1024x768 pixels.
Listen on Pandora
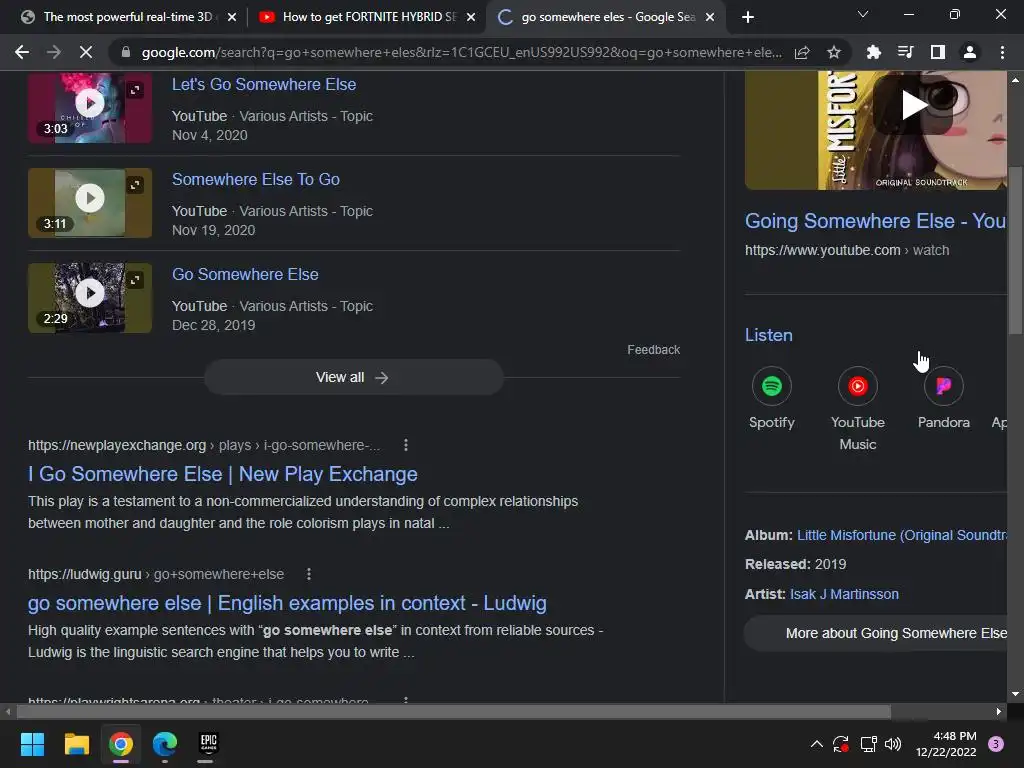pyautogui.click(x=943, y=398)
